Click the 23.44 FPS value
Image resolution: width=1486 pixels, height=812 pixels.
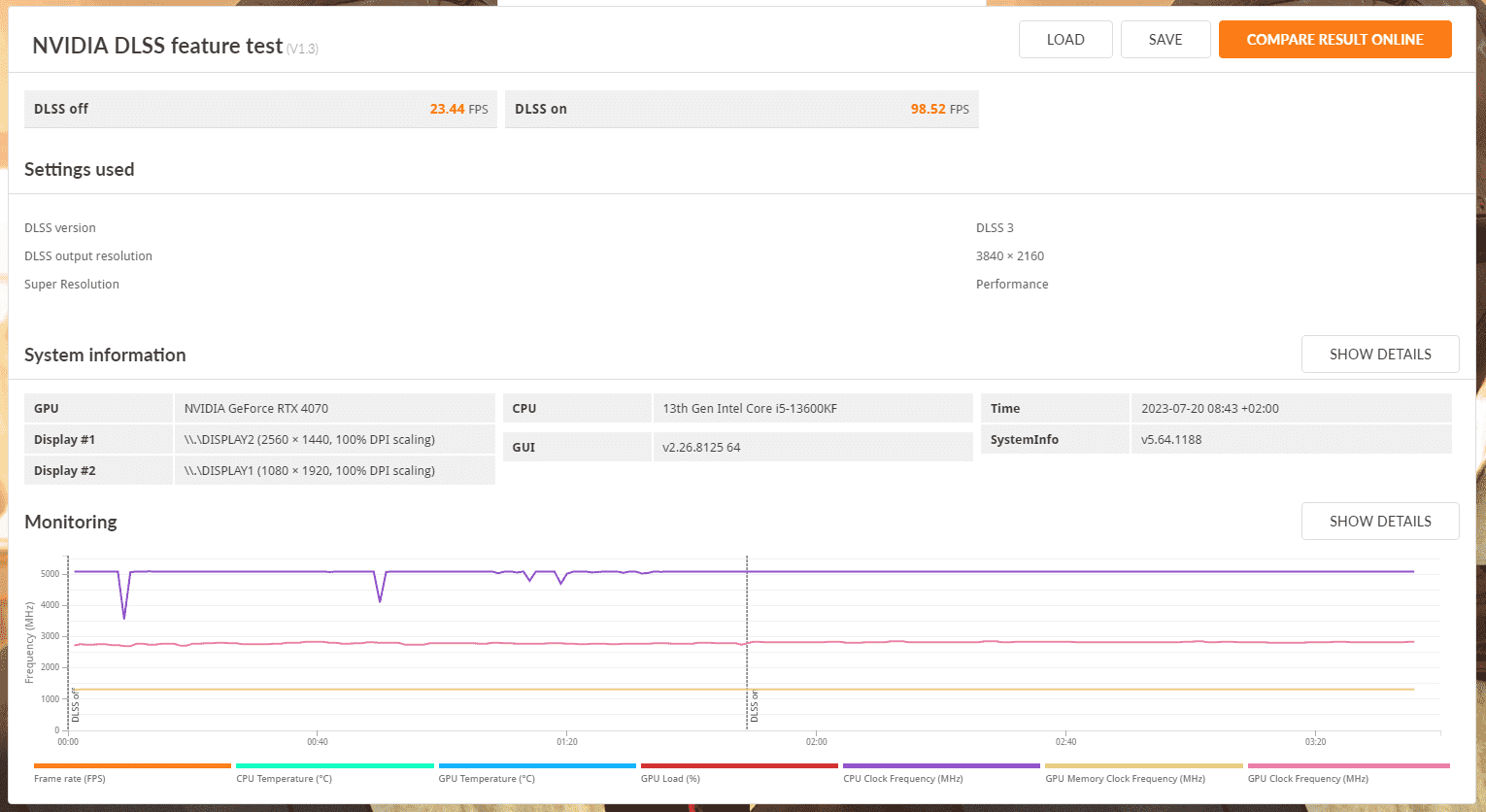(458, 110)
